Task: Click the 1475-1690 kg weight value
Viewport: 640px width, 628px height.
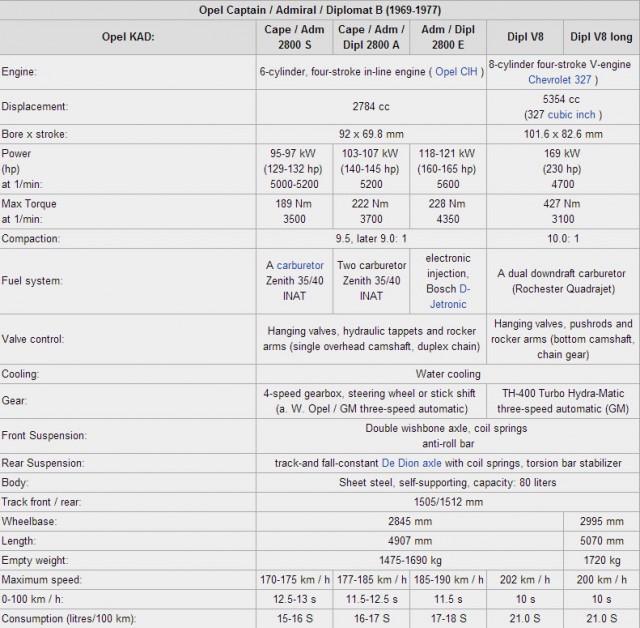Action: click(x=410, y=560)
